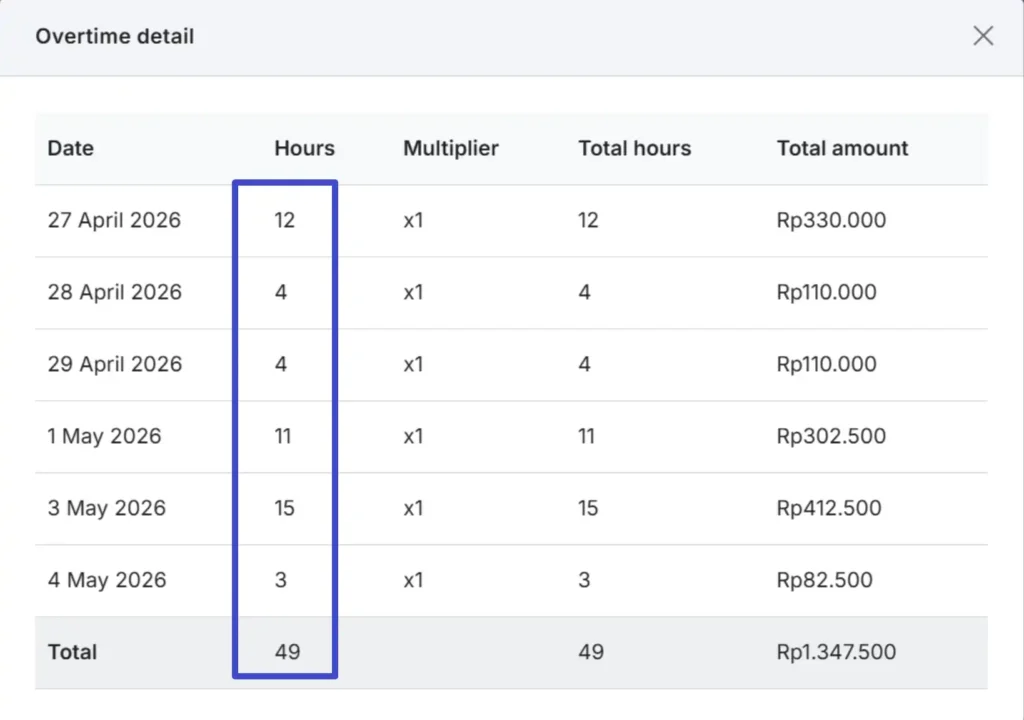Click the Rp1.347.500 total amount
This screenshot has height=720, width=1024.
coord(837,652)
